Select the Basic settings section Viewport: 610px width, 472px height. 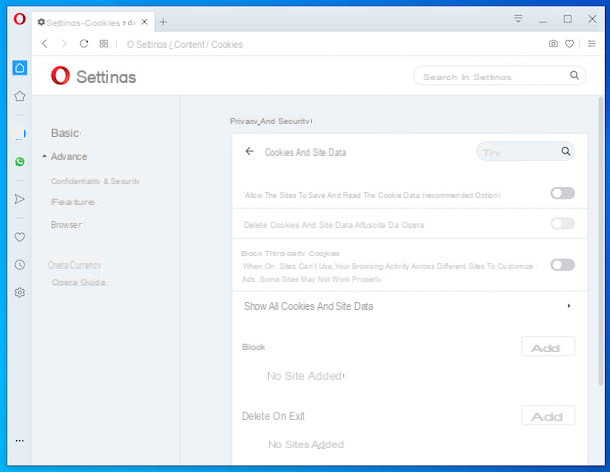pyautogui.click(x=65, y=133)
